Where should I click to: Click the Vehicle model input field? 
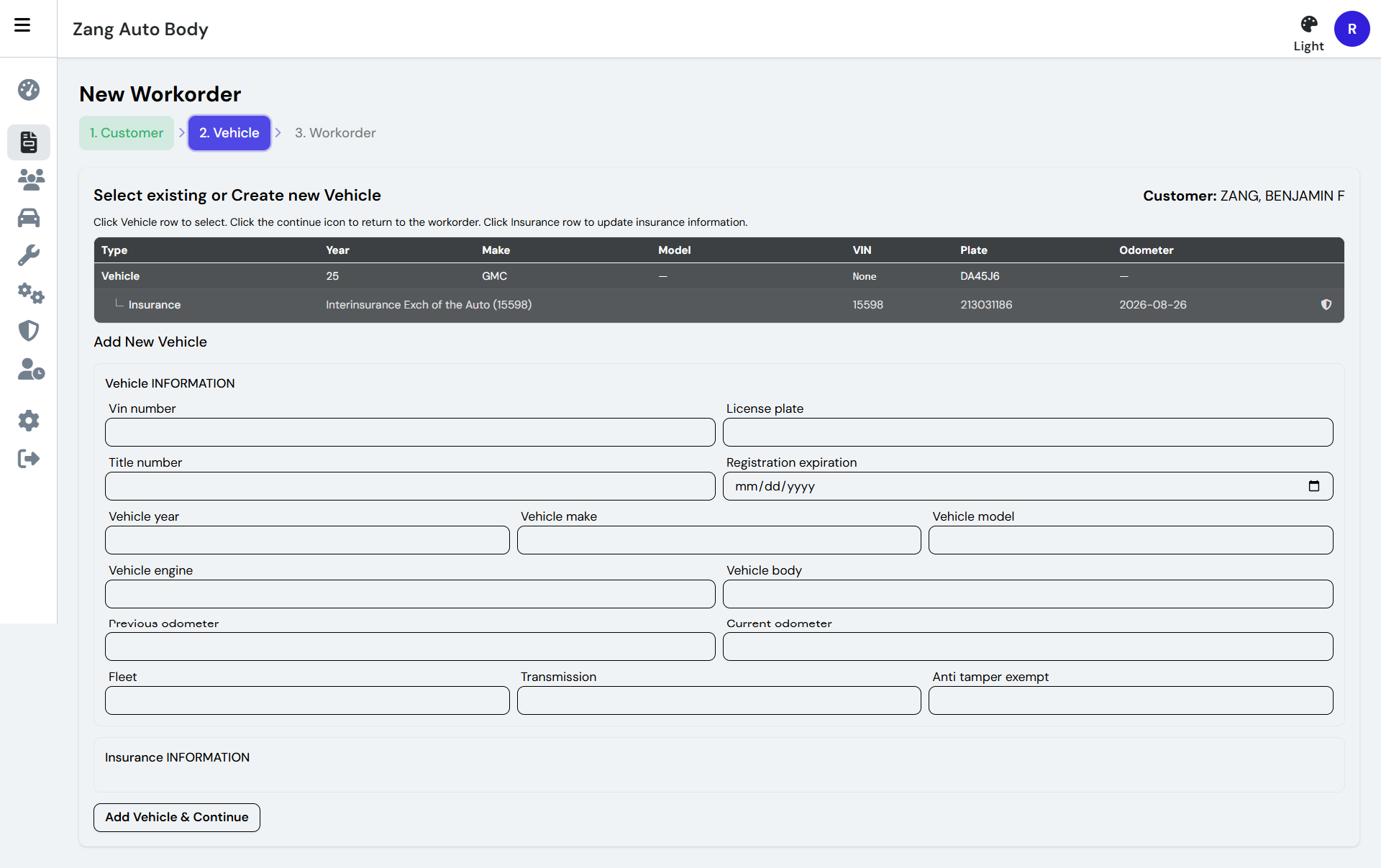[x=1131, y=540]
